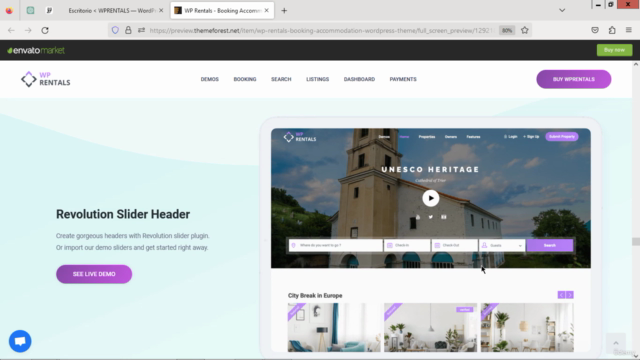Go forward to the next page
The height and width of the screenshot is (360, 640).
click(x=28, y=30)
